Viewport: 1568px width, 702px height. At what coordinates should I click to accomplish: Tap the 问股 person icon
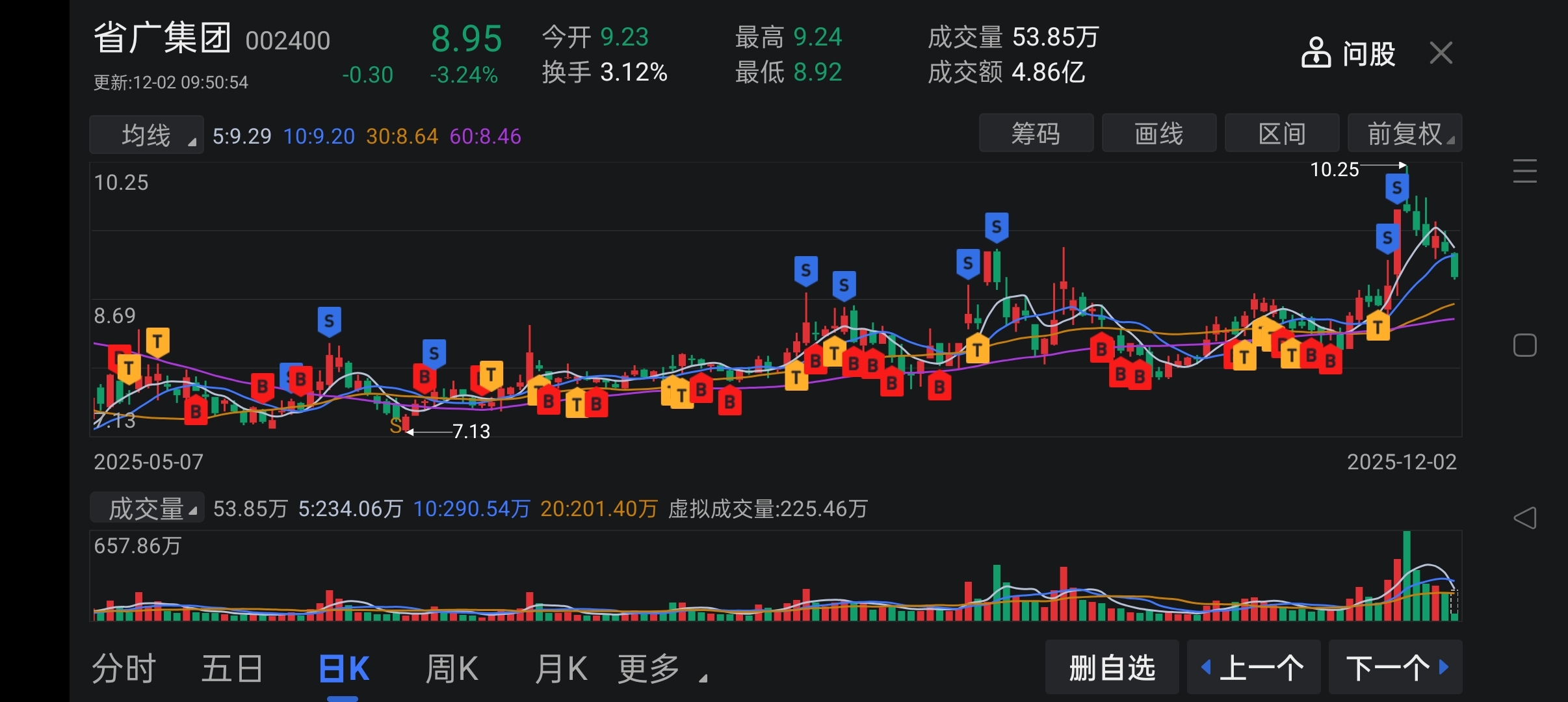pyautogui.click(x=1316, y=53)
